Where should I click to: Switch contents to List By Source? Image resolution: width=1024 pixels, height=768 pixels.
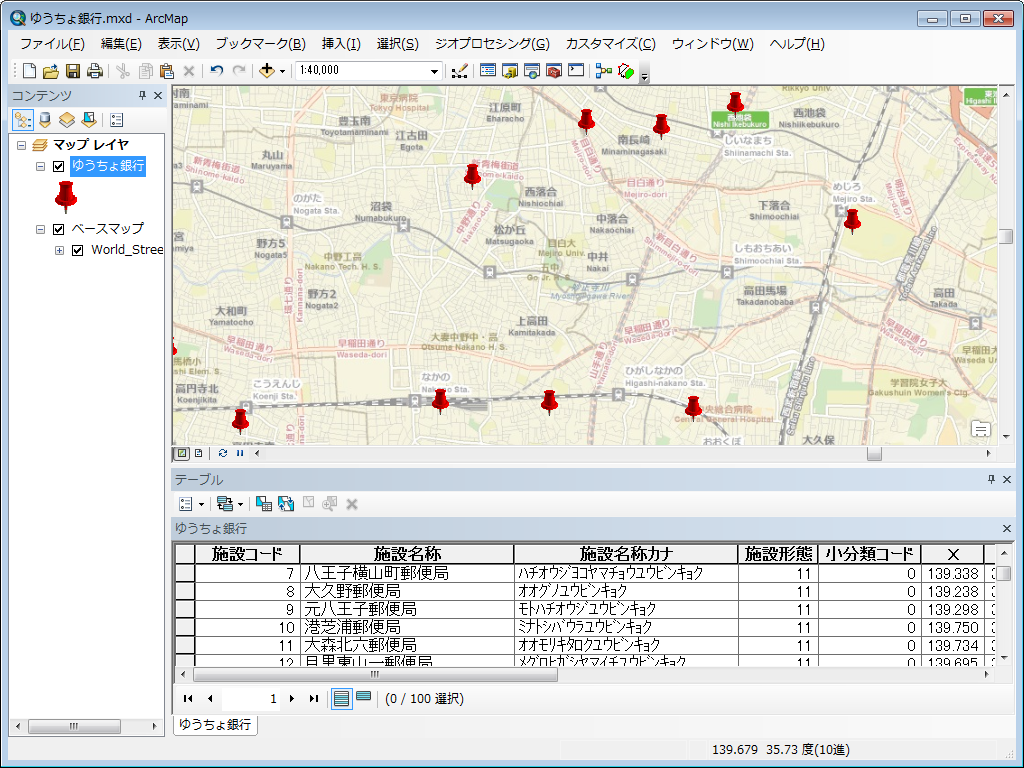pos(45,120)
